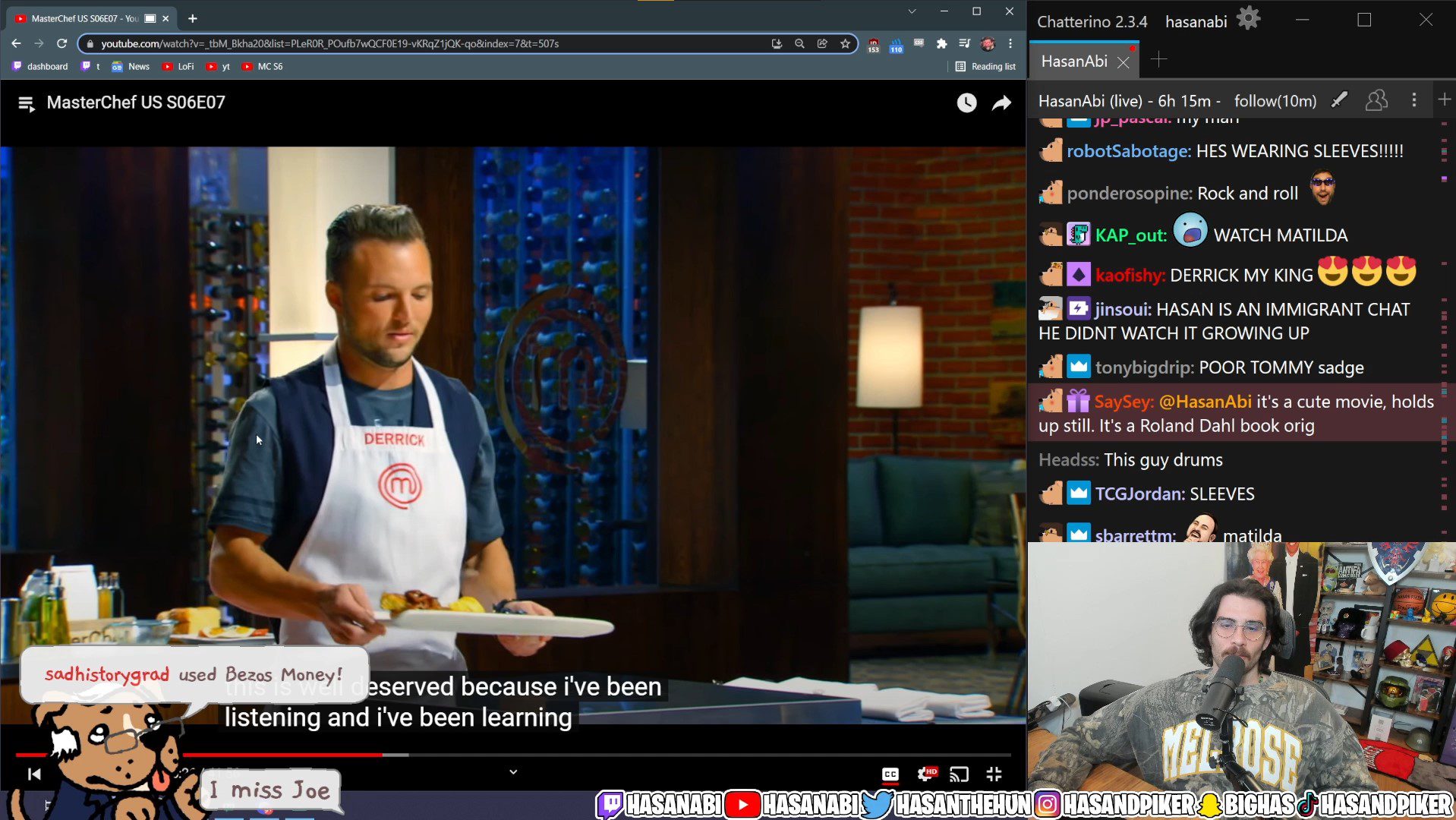Reload the YouTube page
The image size is (1456, 820).
coord(61,43)
